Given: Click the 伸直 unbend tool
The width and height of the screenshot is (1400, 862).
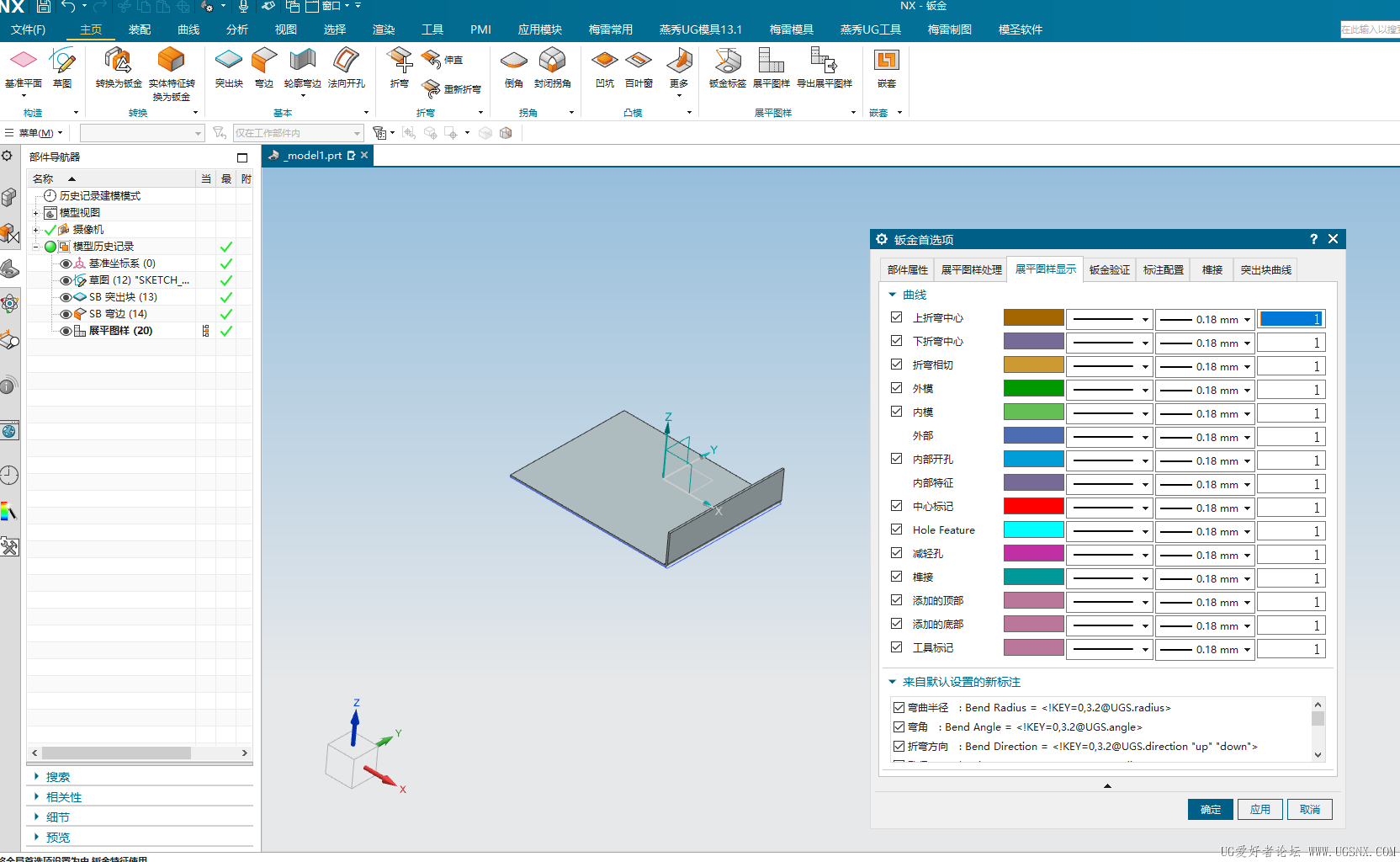Looking at the screenshot, I should (x=443, y=60).
